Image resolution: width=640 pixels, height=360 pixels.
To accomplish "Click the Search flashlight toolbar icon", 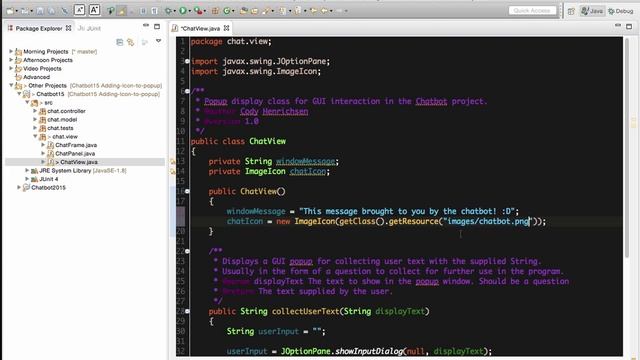I will click(266, 11).
